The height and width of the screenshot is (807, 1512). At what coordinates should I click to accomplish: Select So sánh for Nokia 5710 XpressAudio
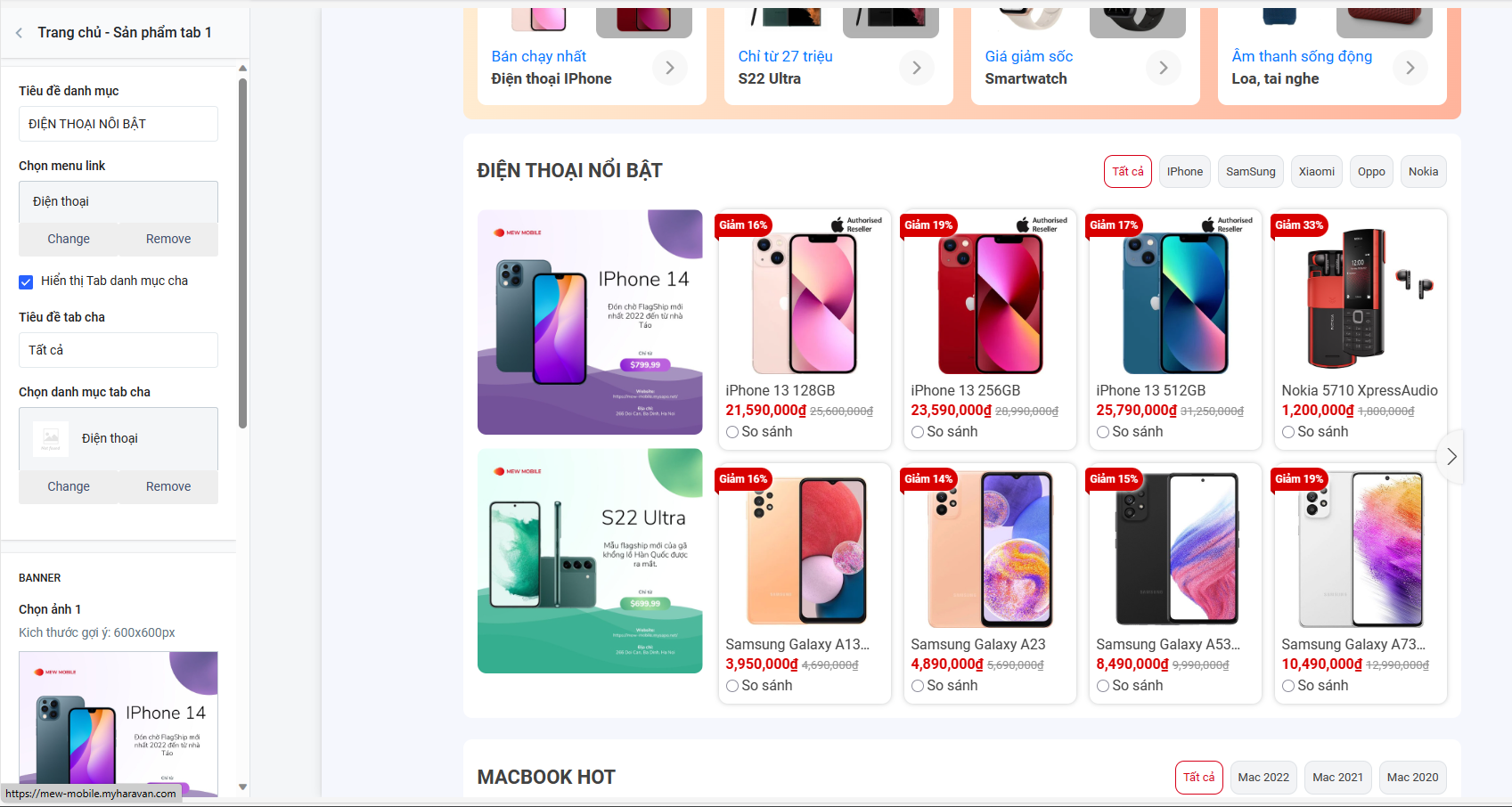click(x=1288, y=432)
